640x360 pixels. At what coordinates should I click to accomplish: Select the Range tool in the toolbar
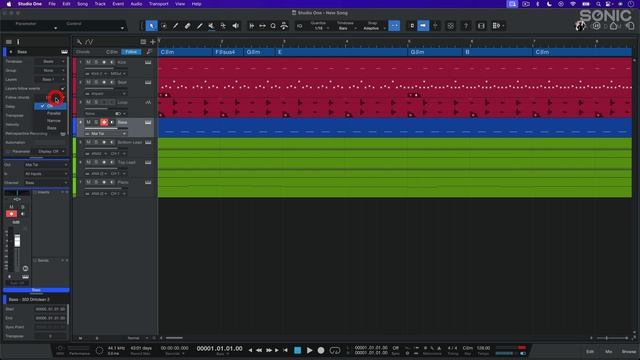pyautogui.click(x=164, y=26)
